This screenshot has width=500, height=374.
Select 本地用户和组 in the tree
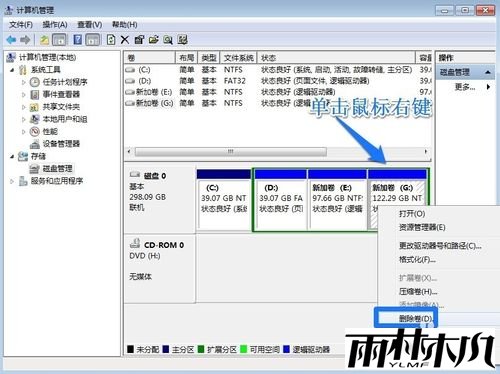click(65, 119)
